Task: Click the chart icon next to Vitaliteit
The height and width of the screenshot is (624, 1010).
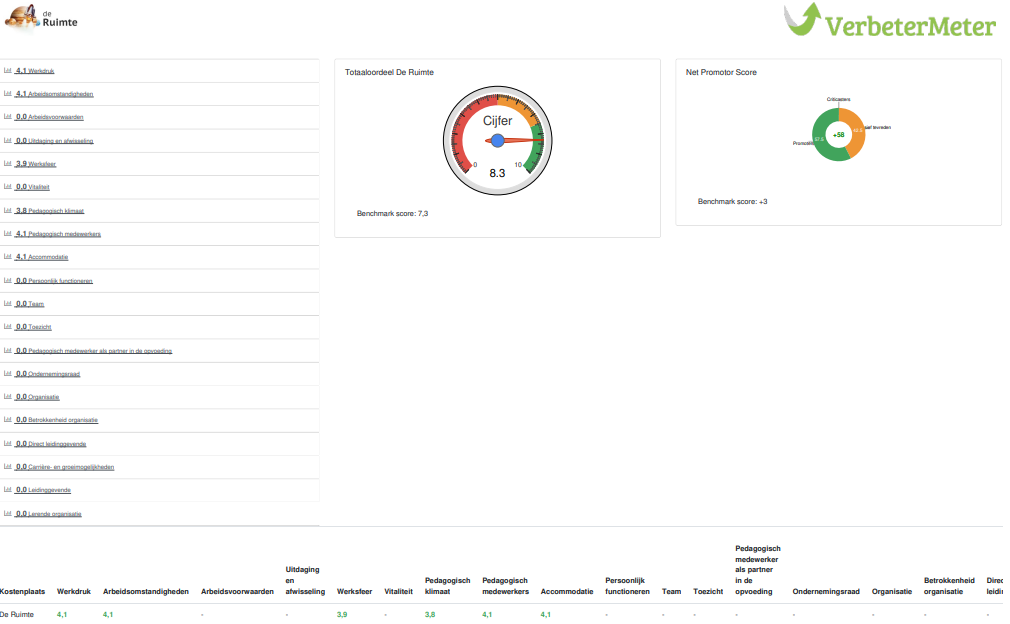Action: point(8,187)
